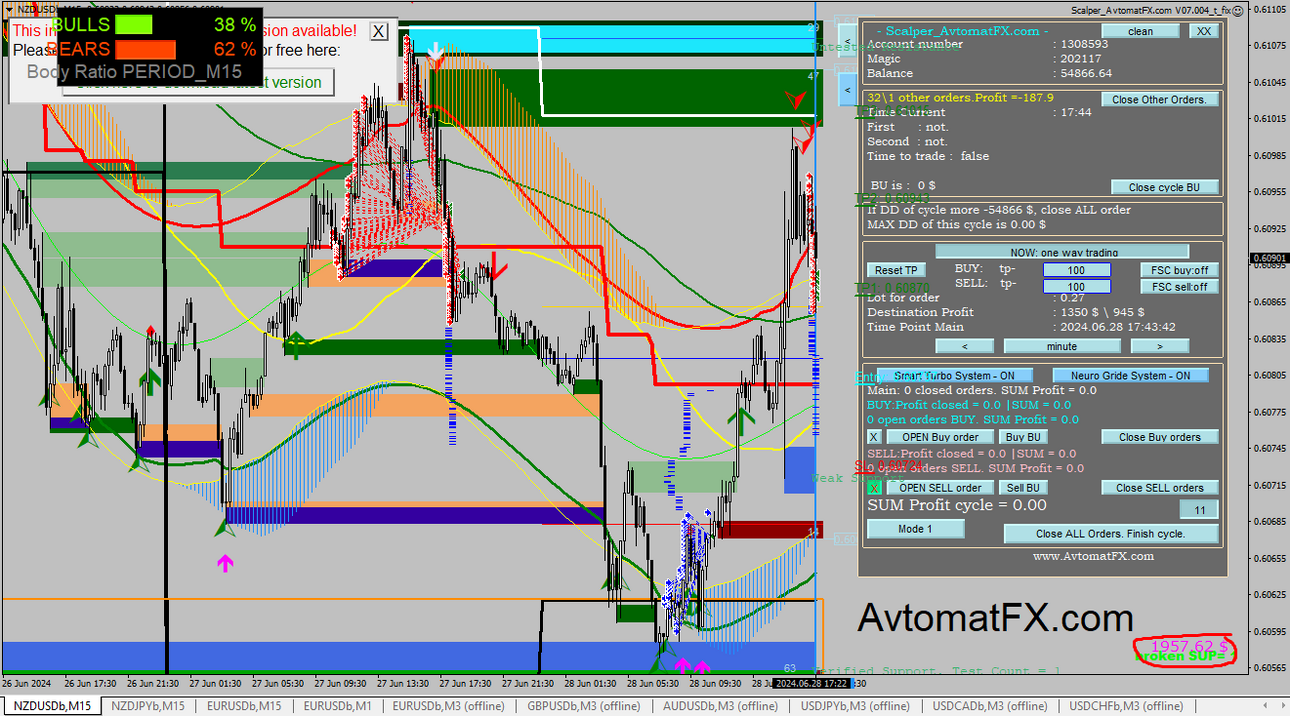This screenshot has width=1290, height=716.
Task: Click the Close cycle BU button
Action: 1164,187
